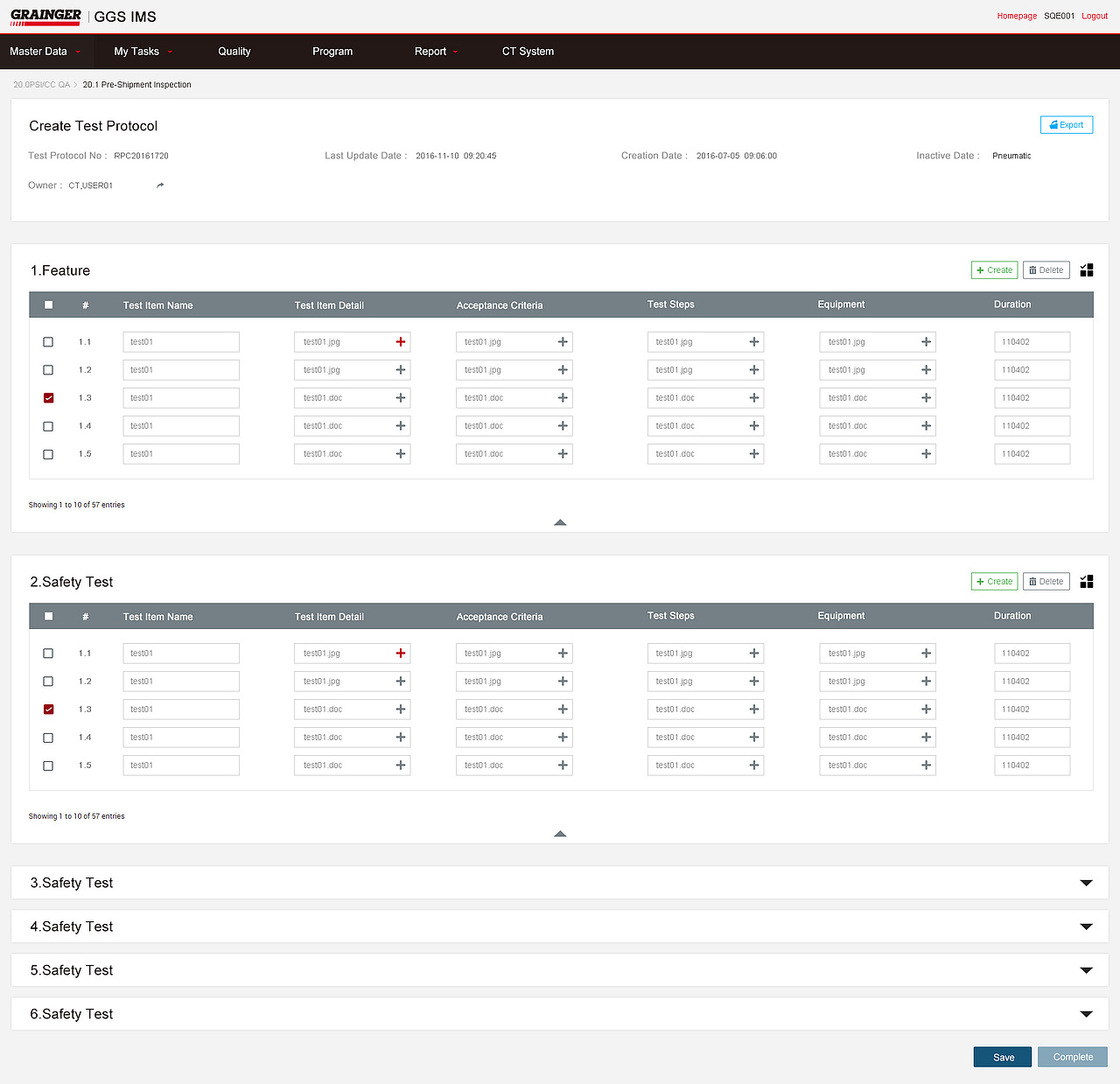The height and width of the screenshot is (1084, 1120).
Task: Uncheck the Feature row 1.3 checkbox
Action: click(48, 398)
